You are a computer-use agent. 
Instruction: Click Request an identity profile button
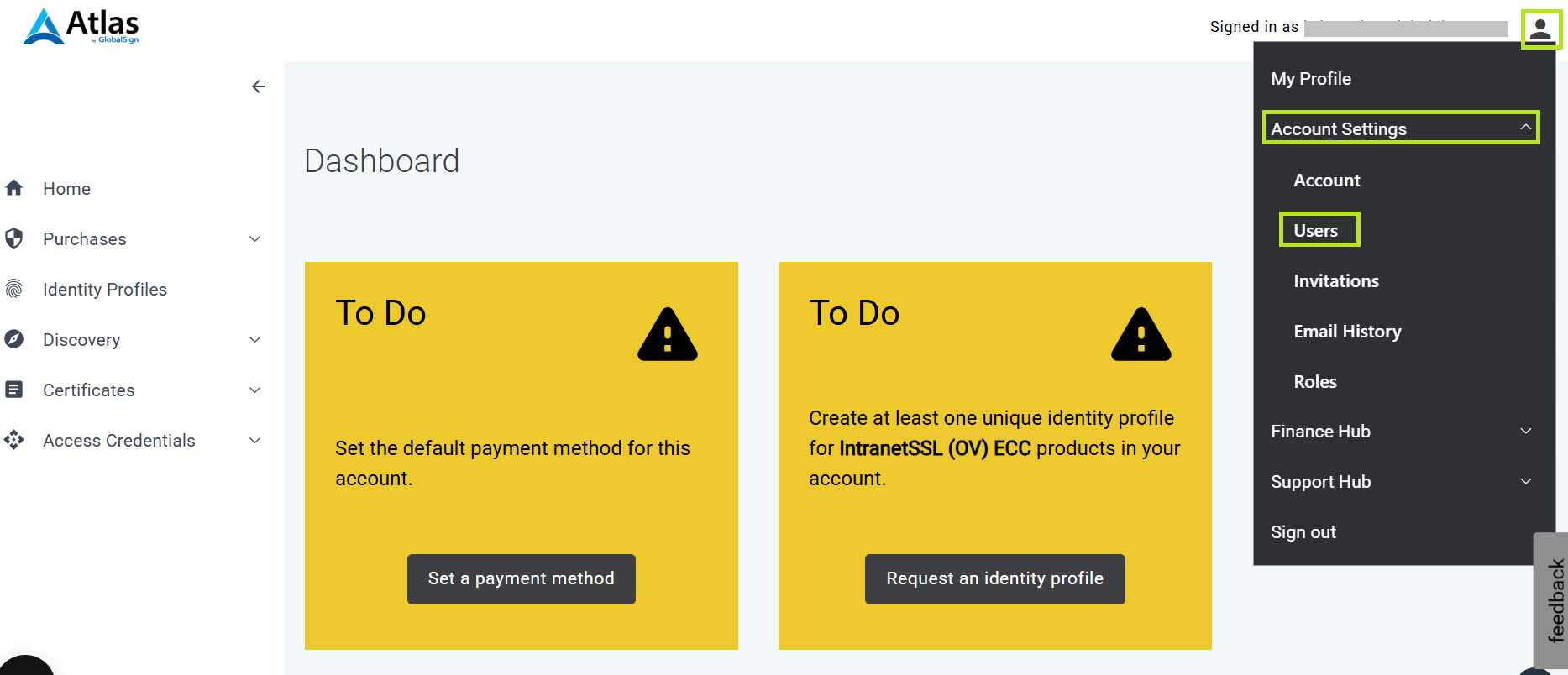[x=994, y=578]
